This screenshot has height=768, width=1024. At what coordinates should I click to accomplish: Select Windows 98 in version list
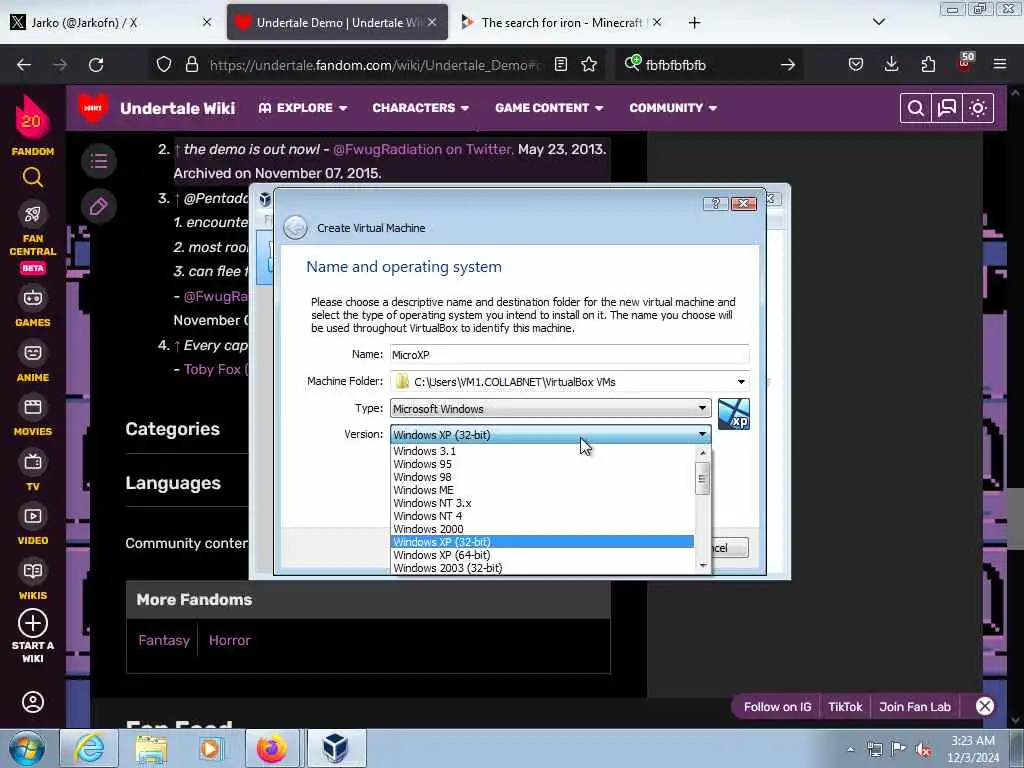542,477
